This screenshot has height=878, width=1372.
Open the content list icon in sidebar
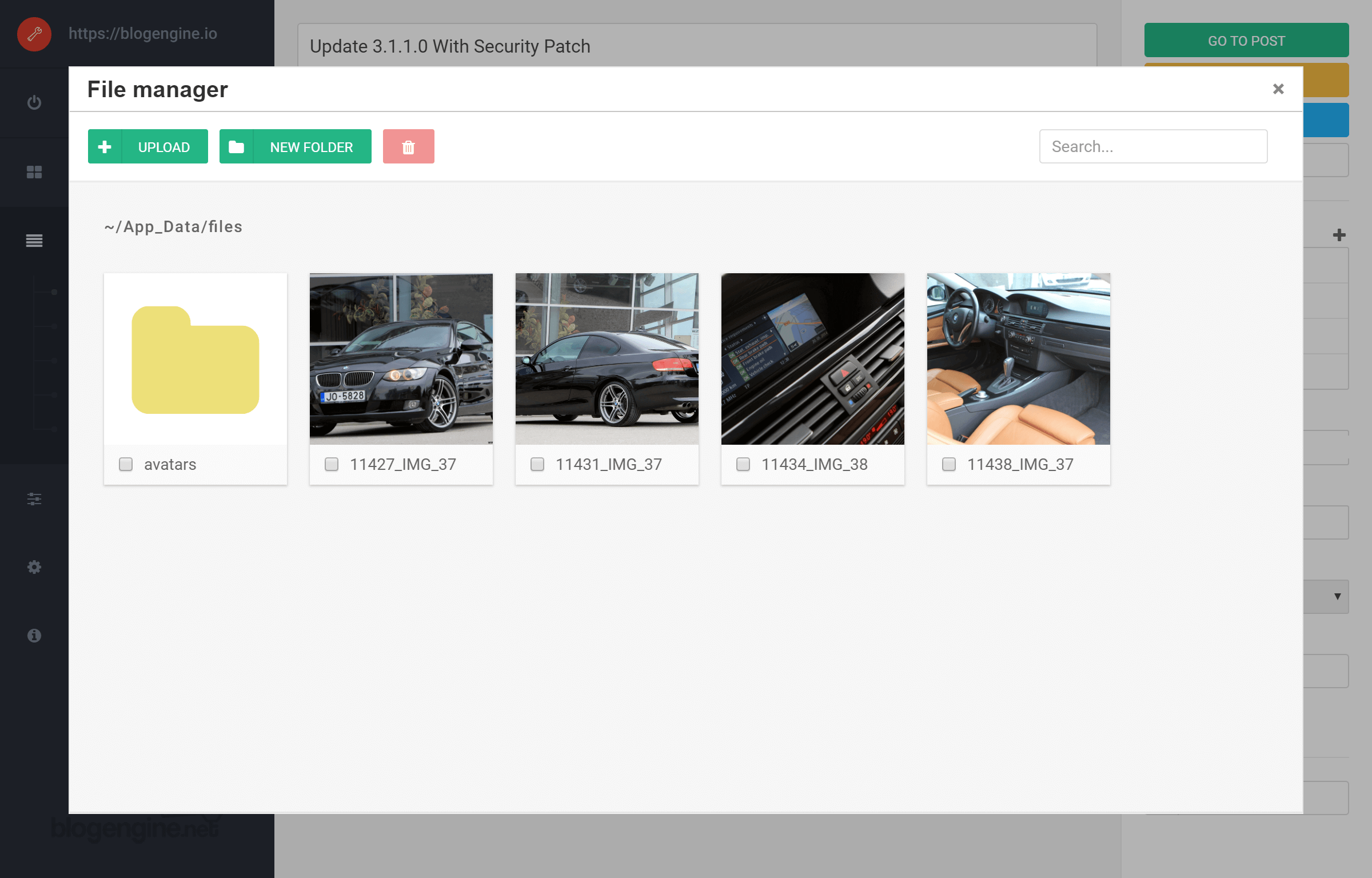[x=34, y=241]
